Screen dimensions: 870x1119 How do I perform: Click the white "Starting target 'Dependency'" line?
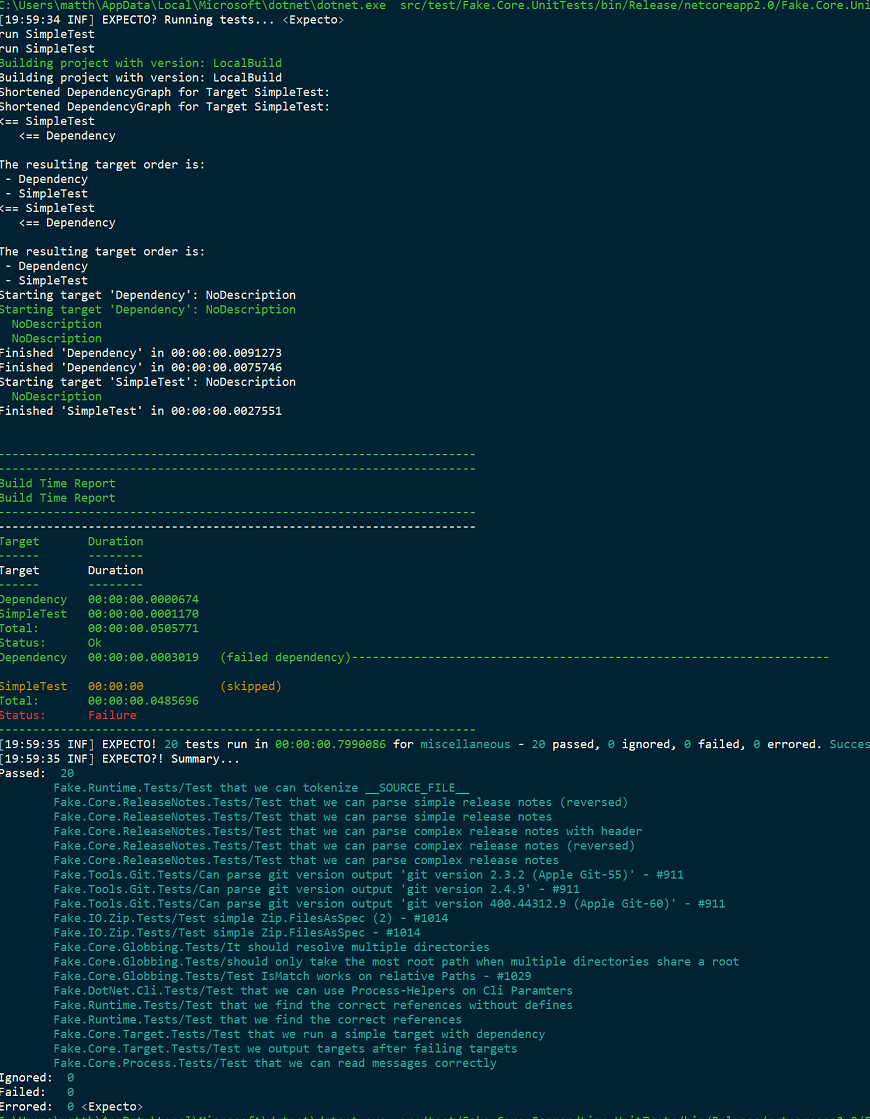tap(148, 295)
